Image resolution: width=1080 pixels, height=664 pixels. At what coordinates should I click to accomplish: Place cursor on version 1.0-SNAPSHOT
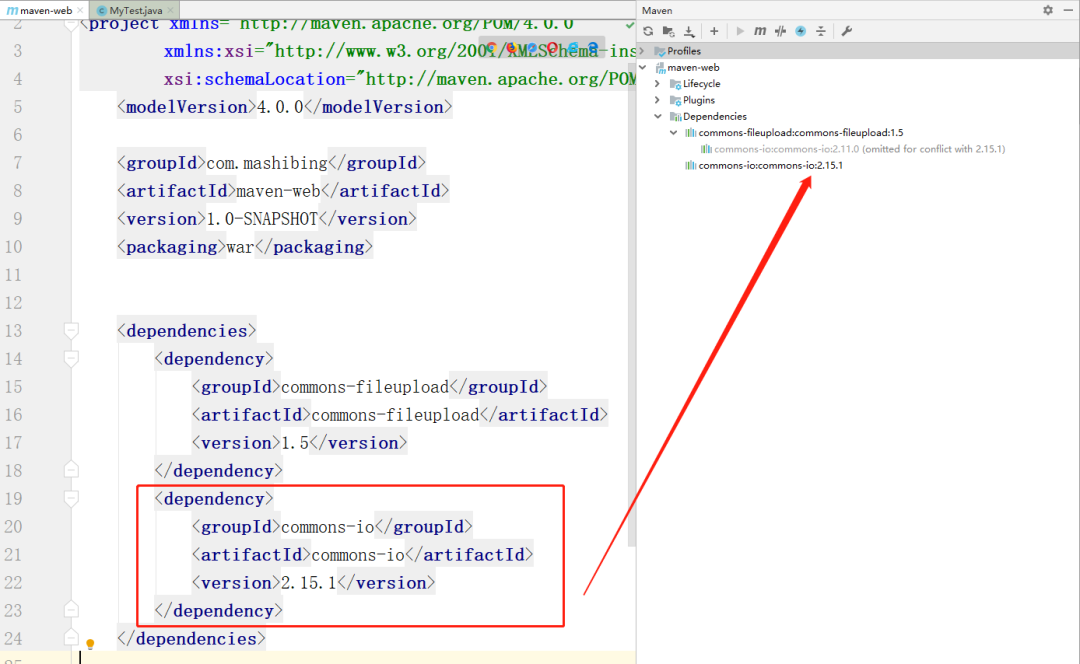click(267, 219)
